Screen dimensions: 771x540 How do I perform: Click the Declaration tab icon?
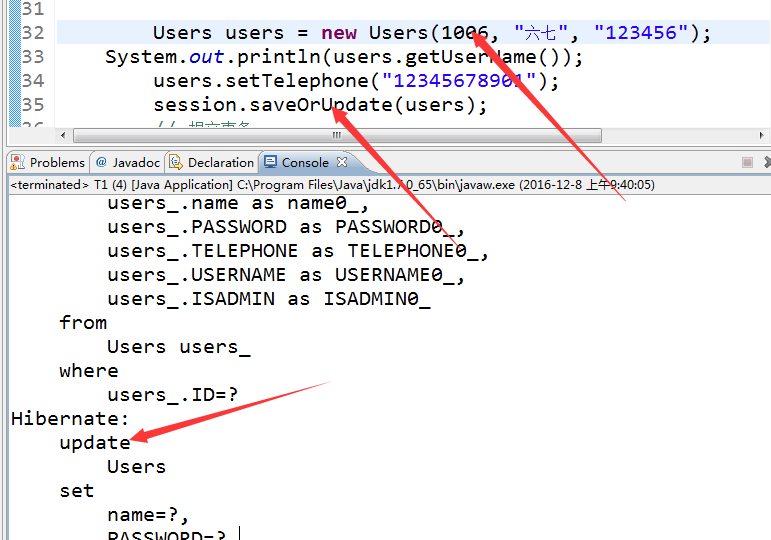(x=175, y=162)
